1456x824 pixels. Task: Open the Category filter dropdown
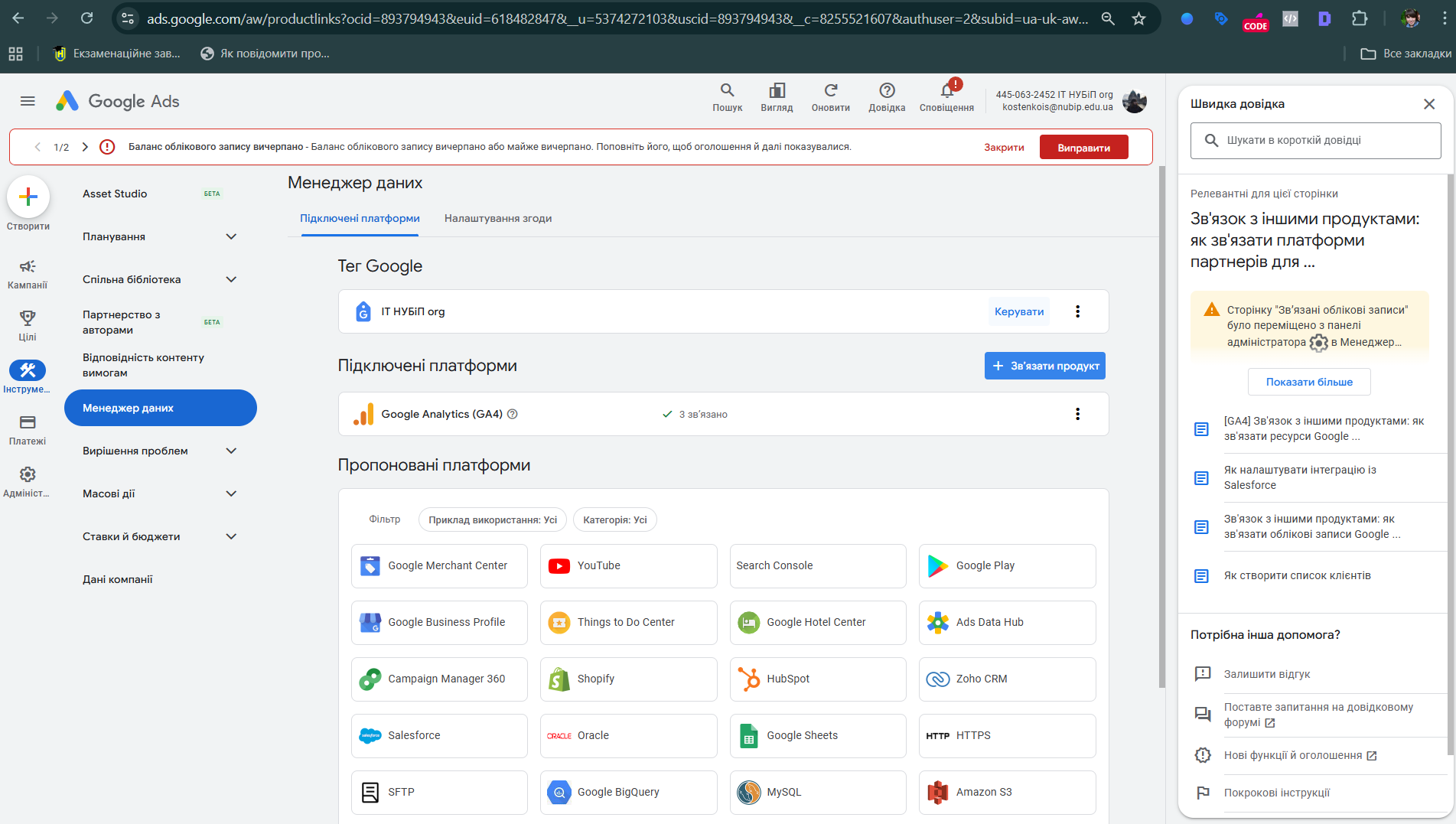tap(614, 519)
